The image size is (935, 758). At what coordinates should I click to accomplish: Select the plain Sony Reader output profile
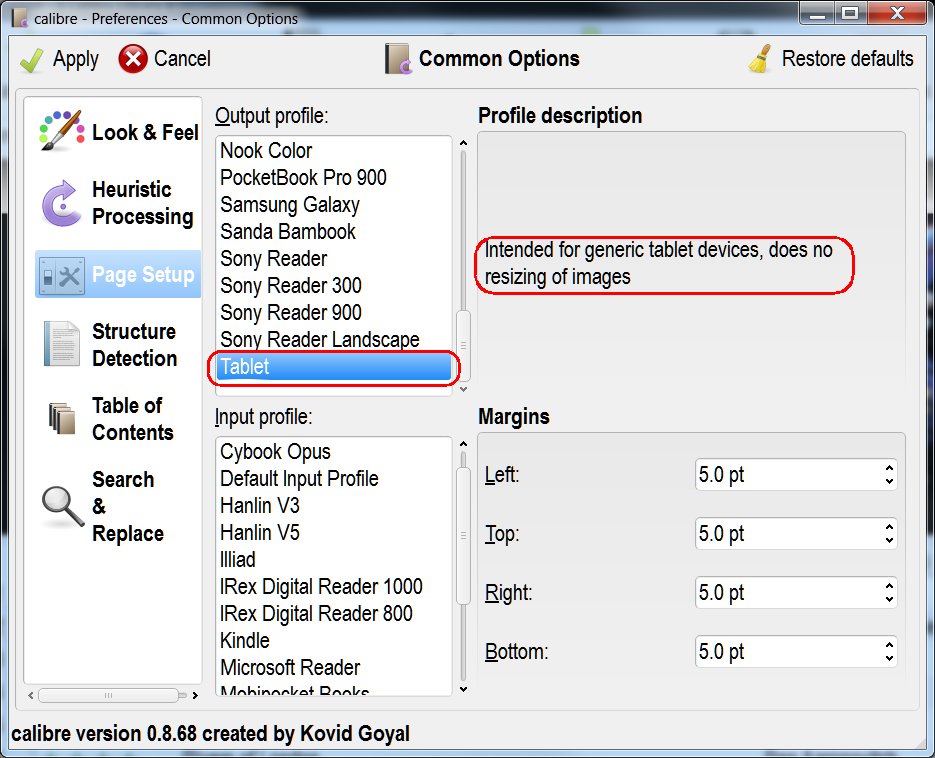click(x=334, y=258)
